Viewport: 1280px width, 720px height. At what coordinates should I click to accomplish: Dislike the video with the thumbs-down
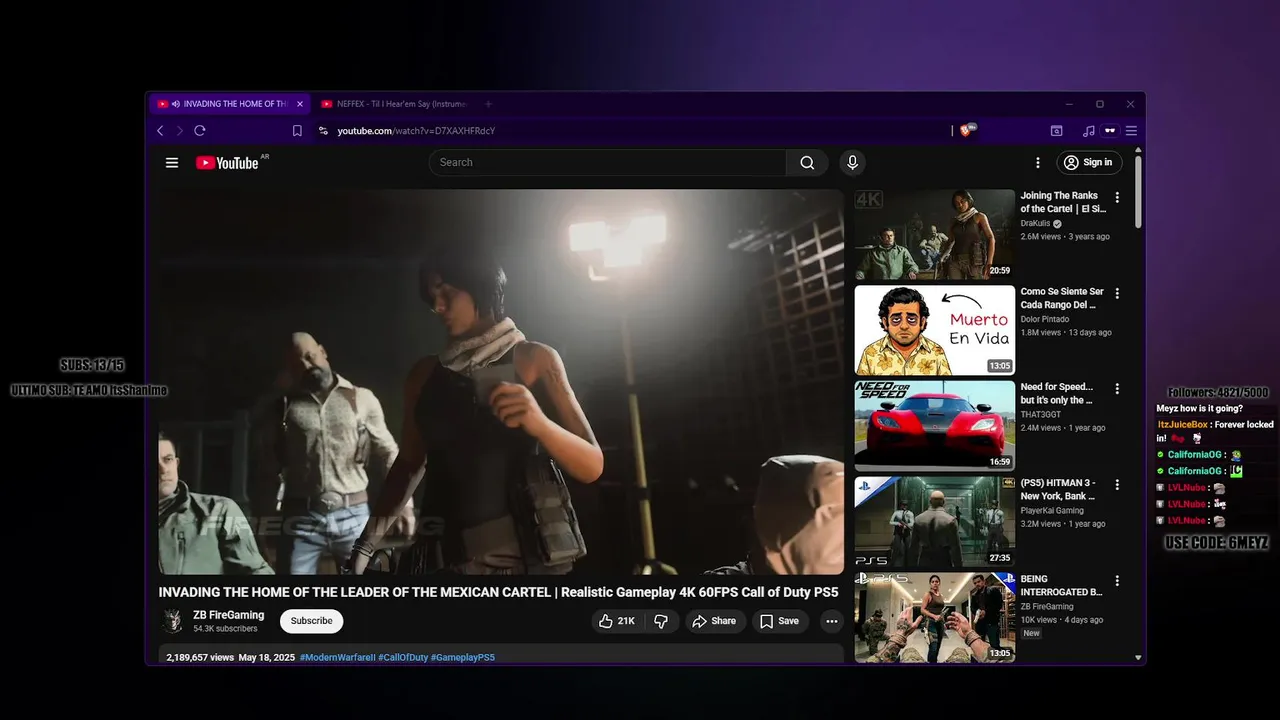coord(661,621)
